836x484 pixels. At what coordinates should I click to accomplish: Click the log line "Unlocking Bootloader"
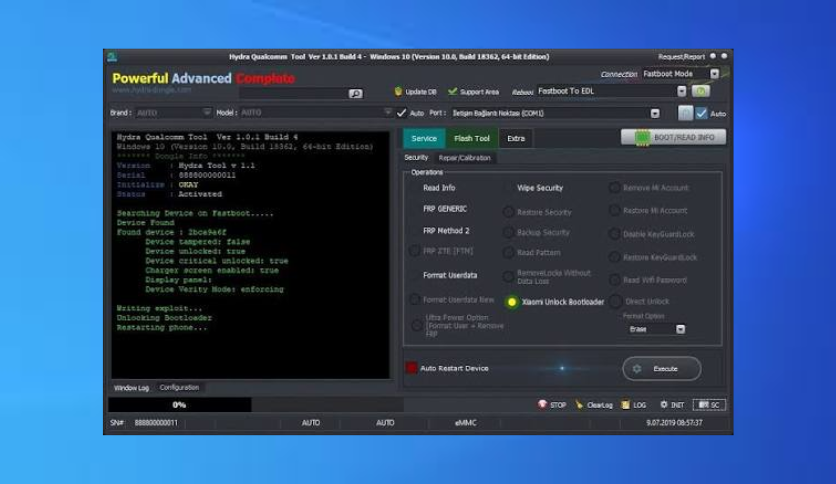164,318
